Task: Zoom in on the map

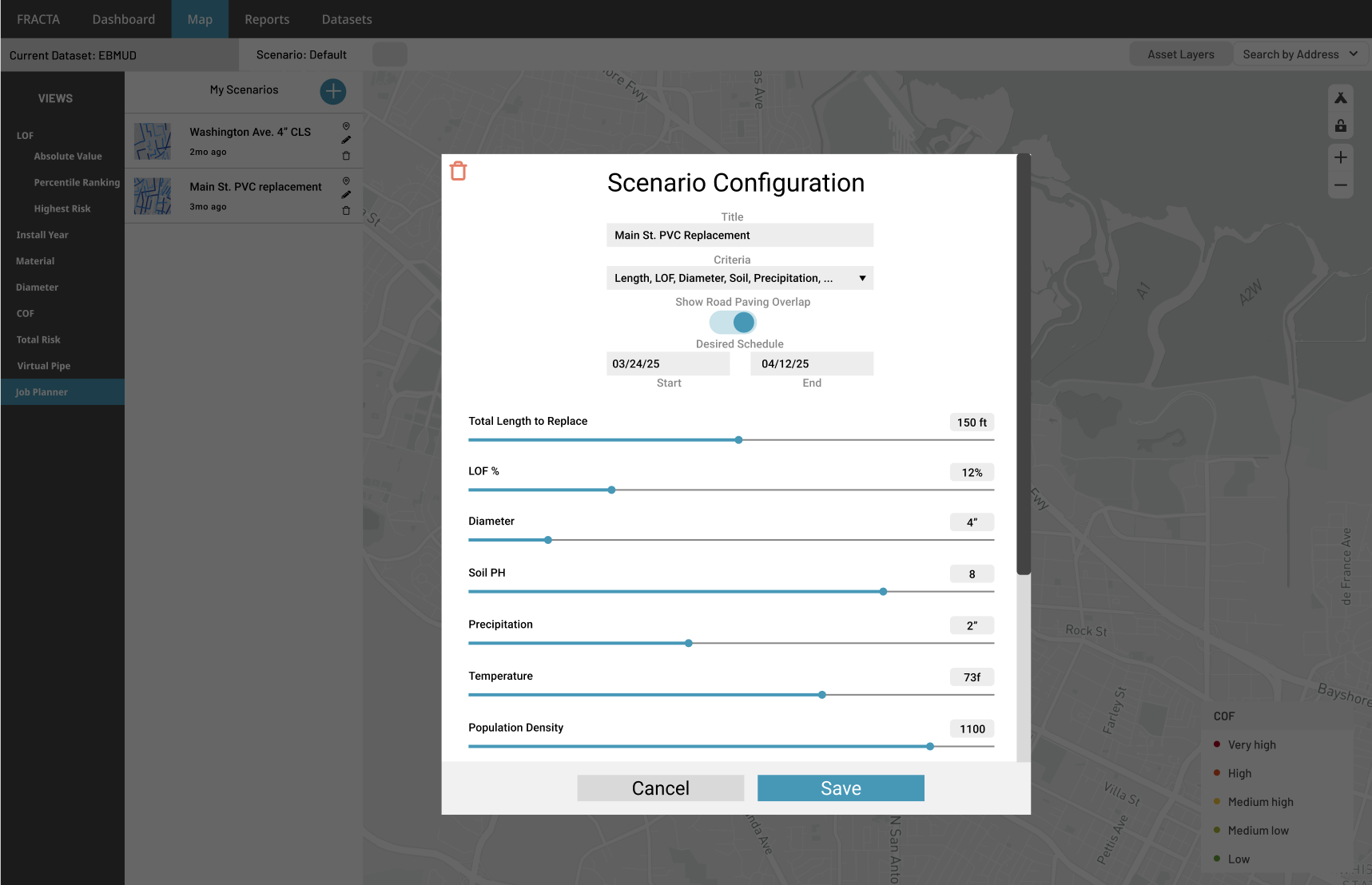Action: (x=1341, y=157)
